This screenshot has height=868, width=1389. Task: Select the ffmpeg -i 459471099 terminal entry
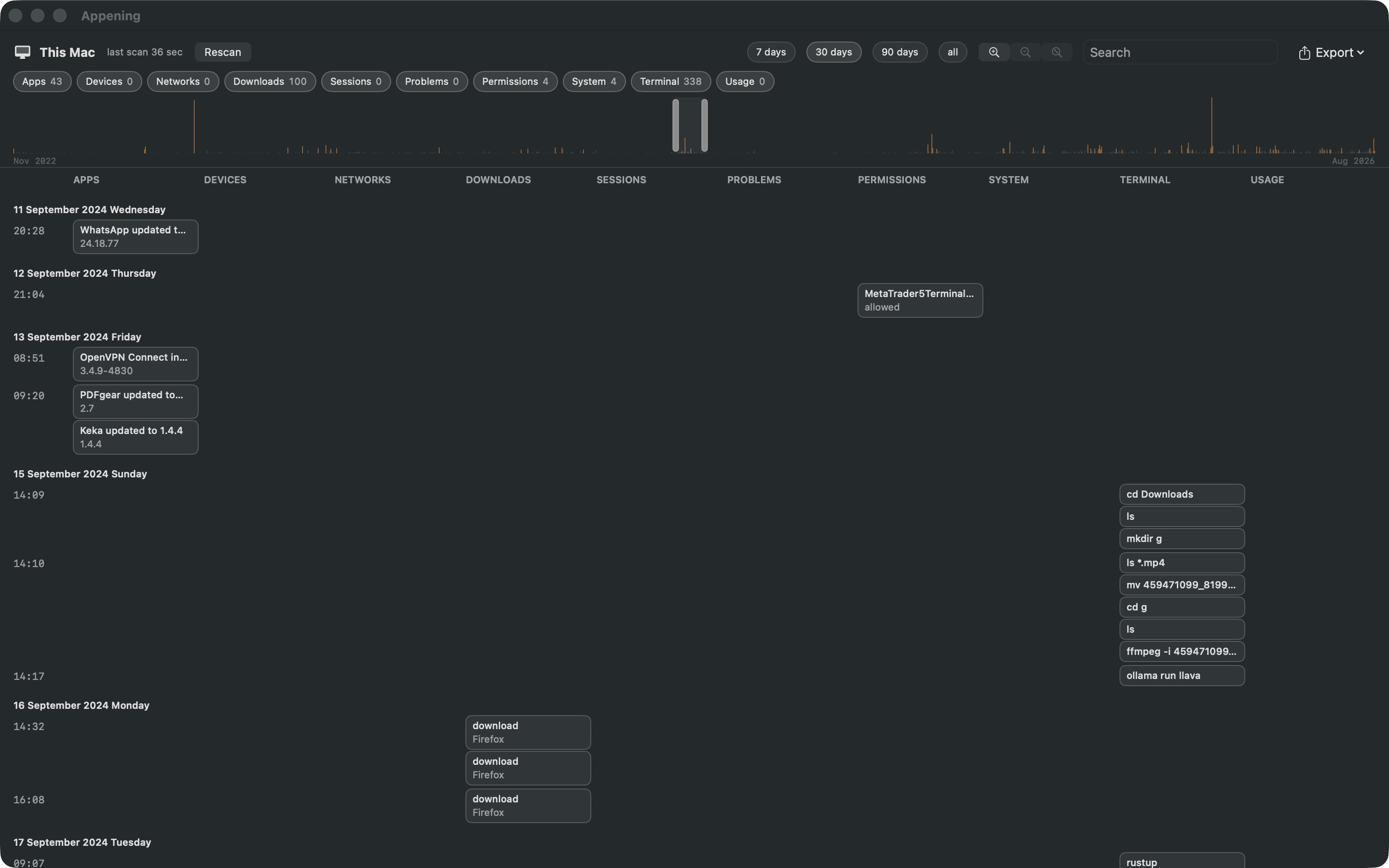[1182, 651]
